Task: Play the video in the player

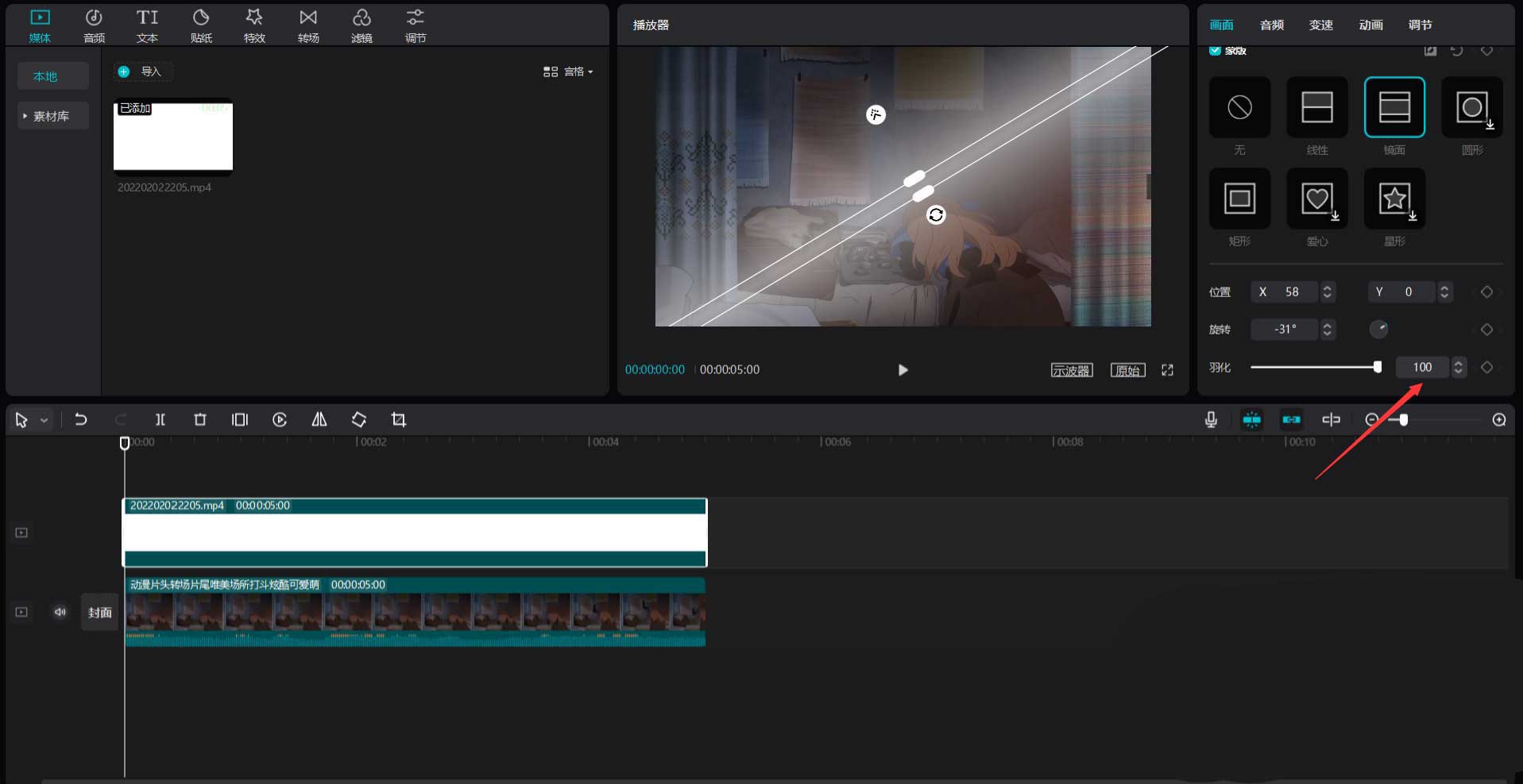Action: (x=903, y=369)
